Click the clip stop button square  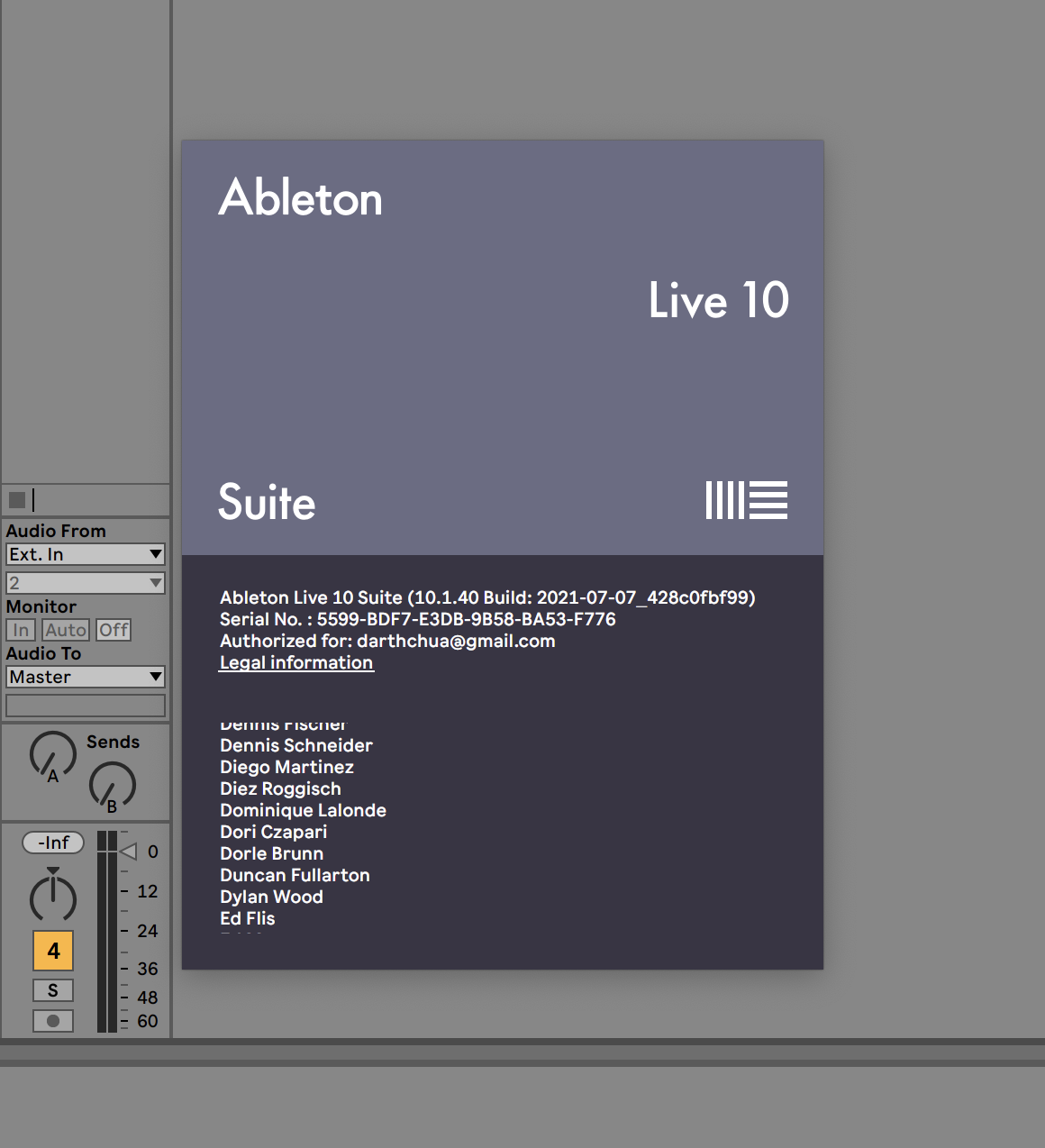[x=17, y=500]
